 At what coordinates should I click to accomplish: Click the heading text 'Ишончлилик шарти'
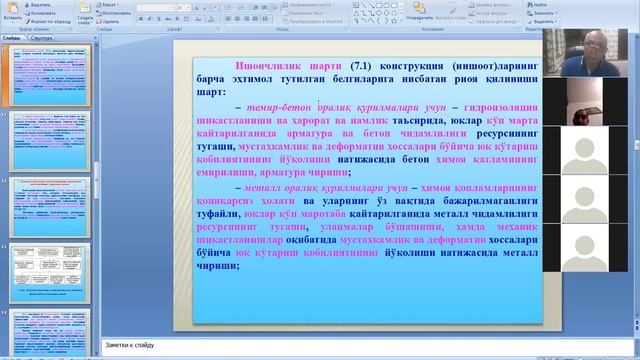[x=289, y=66]
